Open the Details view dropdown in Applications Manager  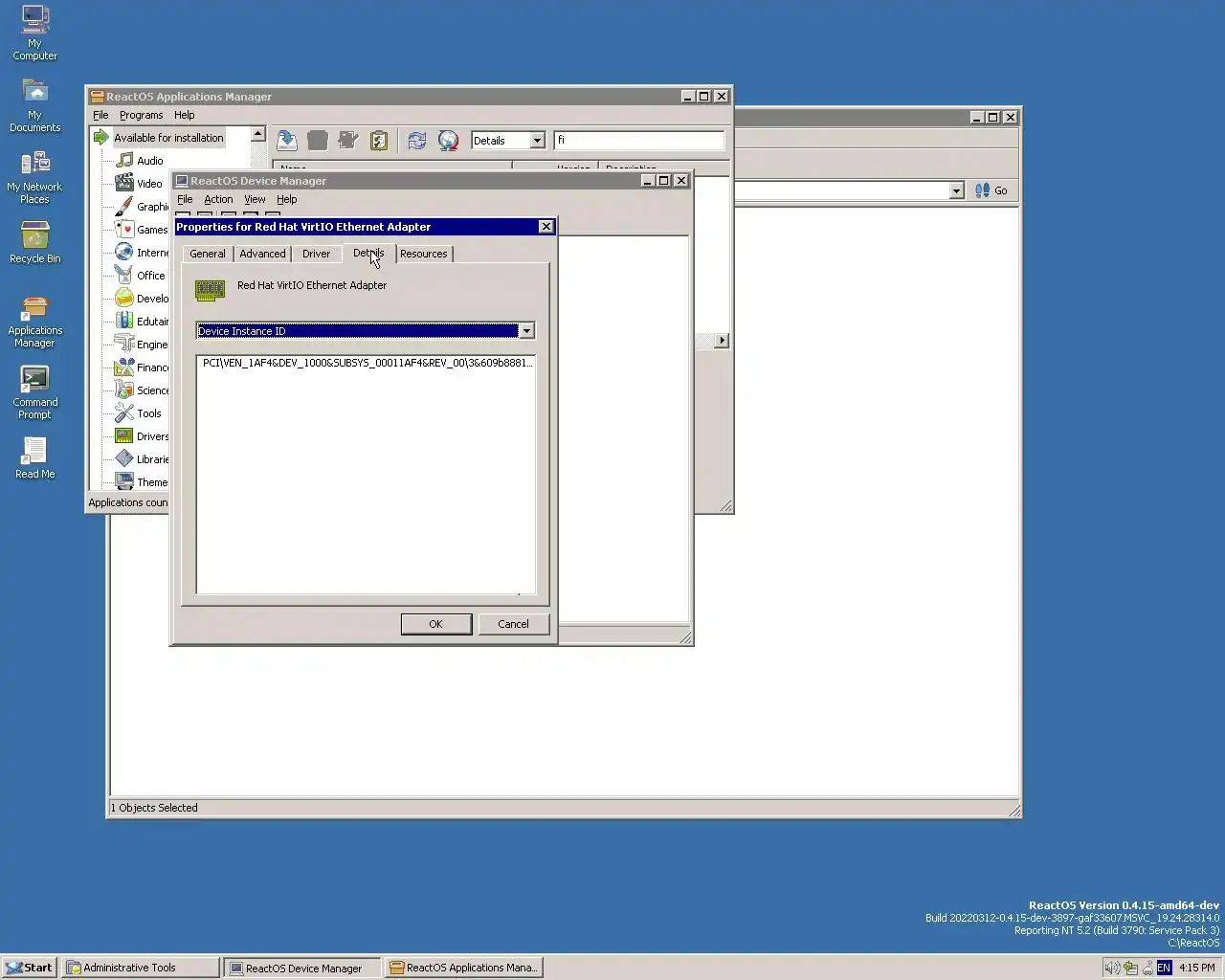(537, 141)
